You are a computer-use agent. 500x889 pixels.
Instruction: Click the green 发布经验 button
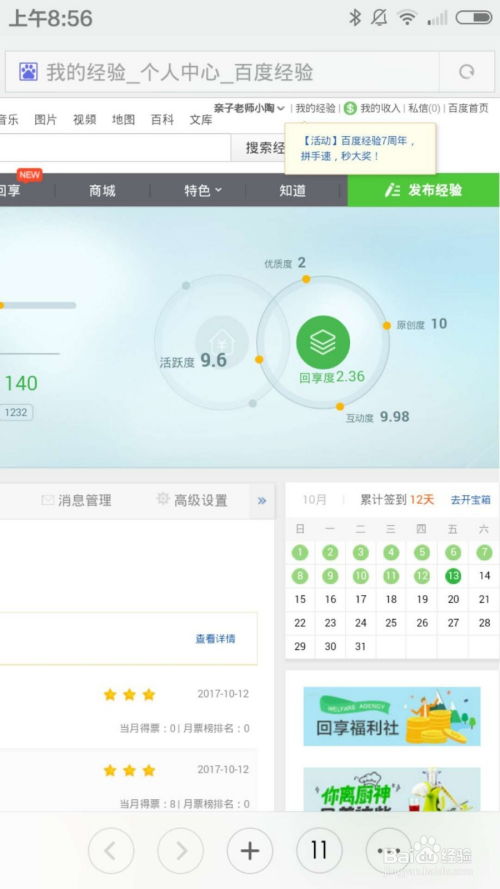[423, 190]
